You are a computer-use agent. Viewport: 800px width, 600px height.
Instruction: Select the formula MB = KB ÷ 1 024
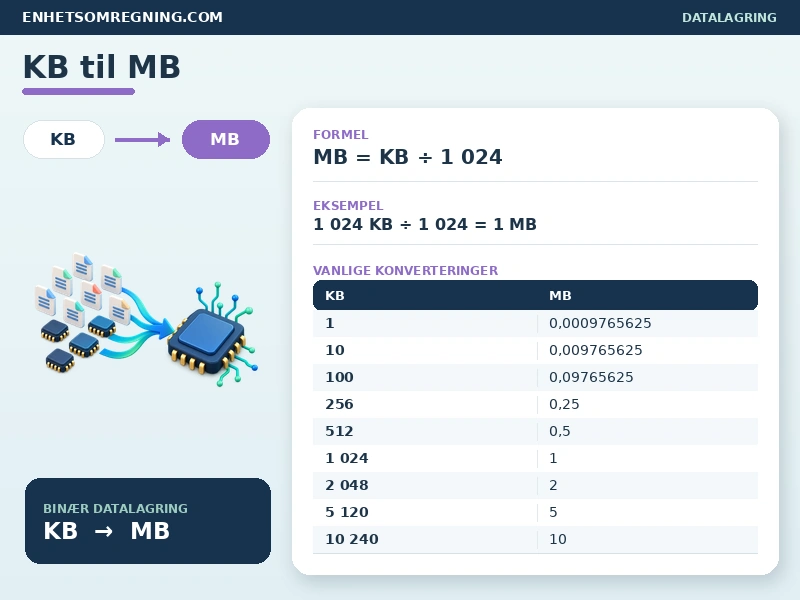(408, 157)
